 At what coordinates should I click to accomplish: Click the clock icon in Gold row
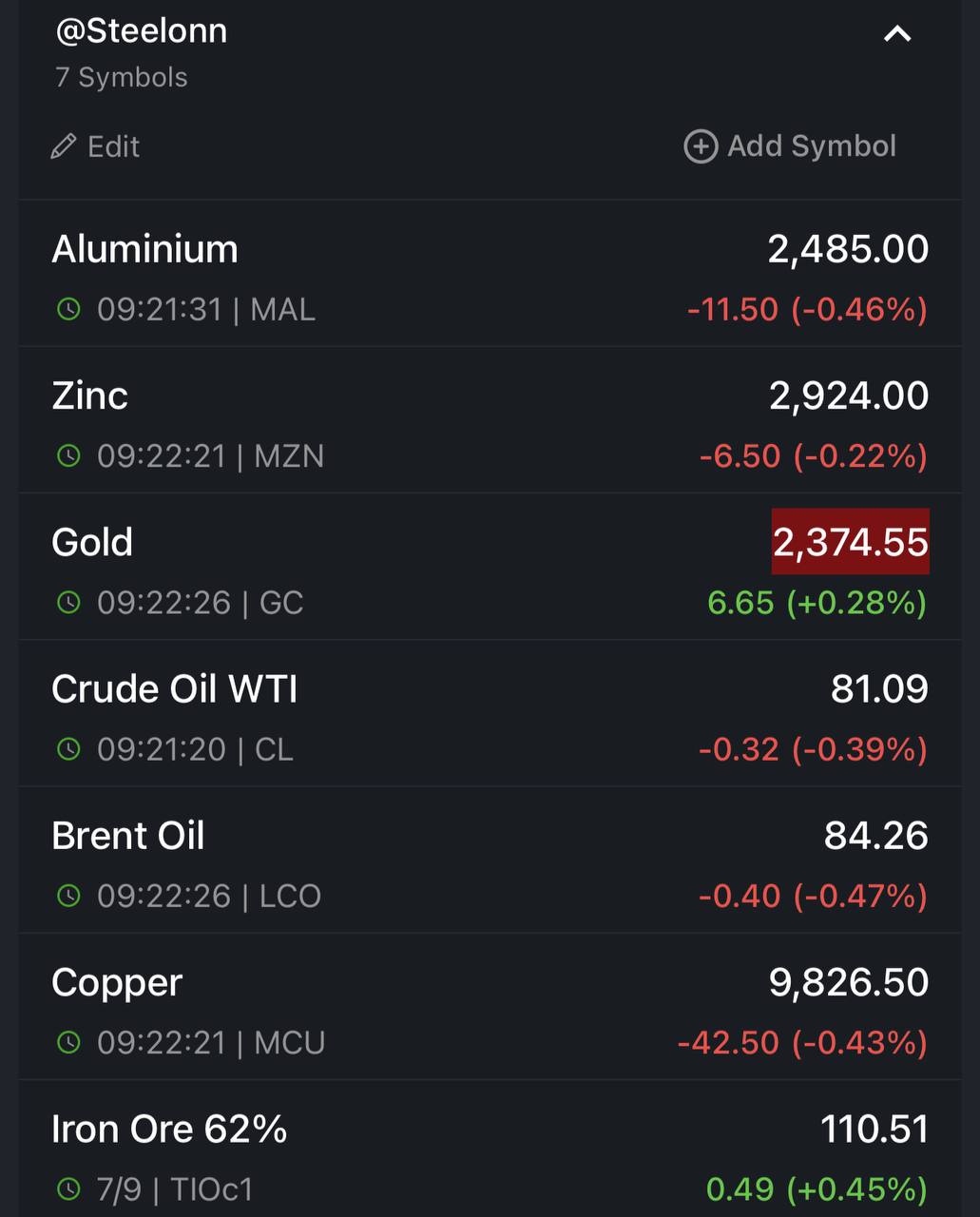tap(68, 602)
